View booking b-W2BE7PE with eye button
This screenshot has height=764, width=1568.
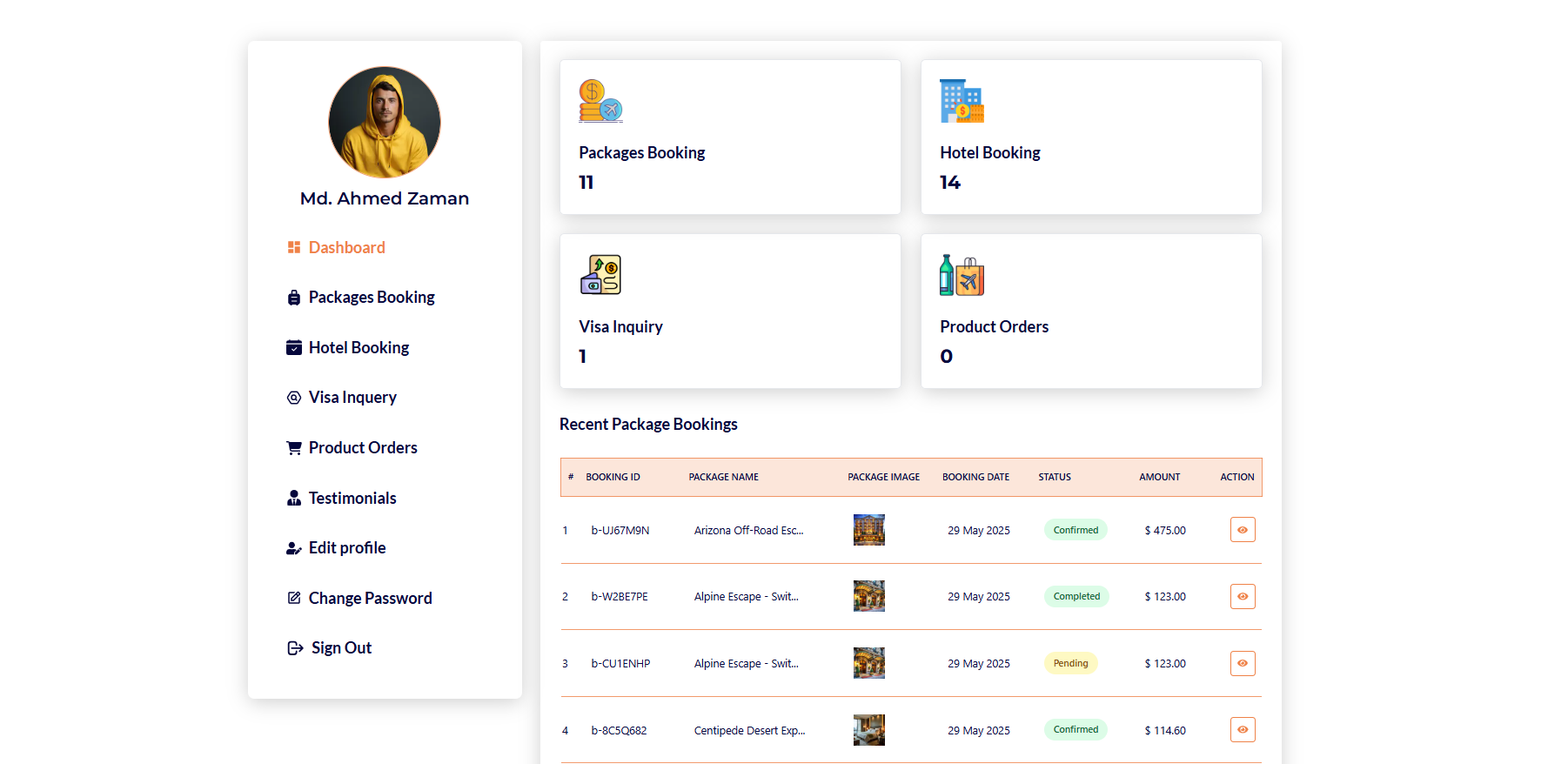point(1243,596)
